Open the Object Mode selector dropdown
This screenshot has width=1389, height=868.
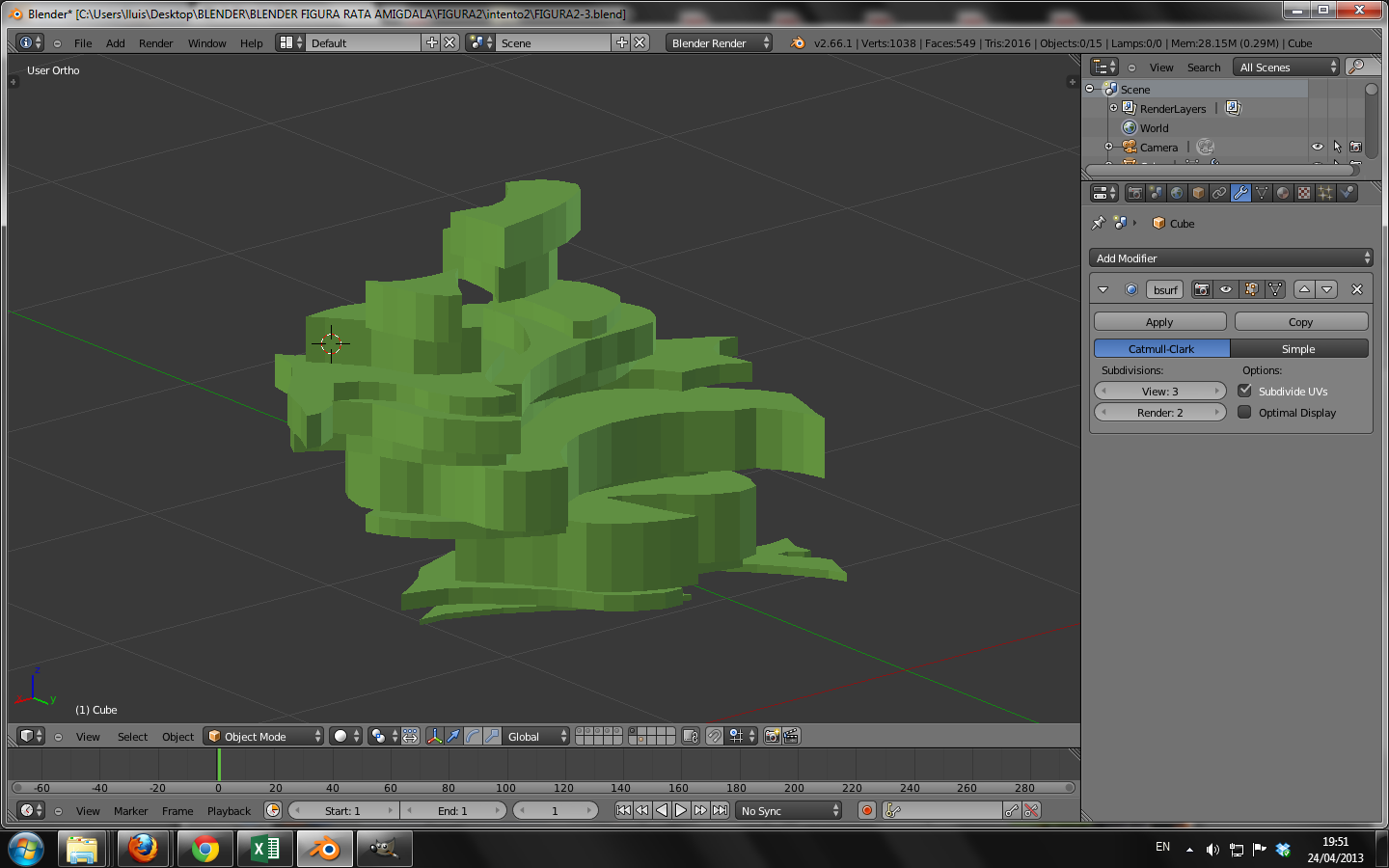tap(264, 736)
